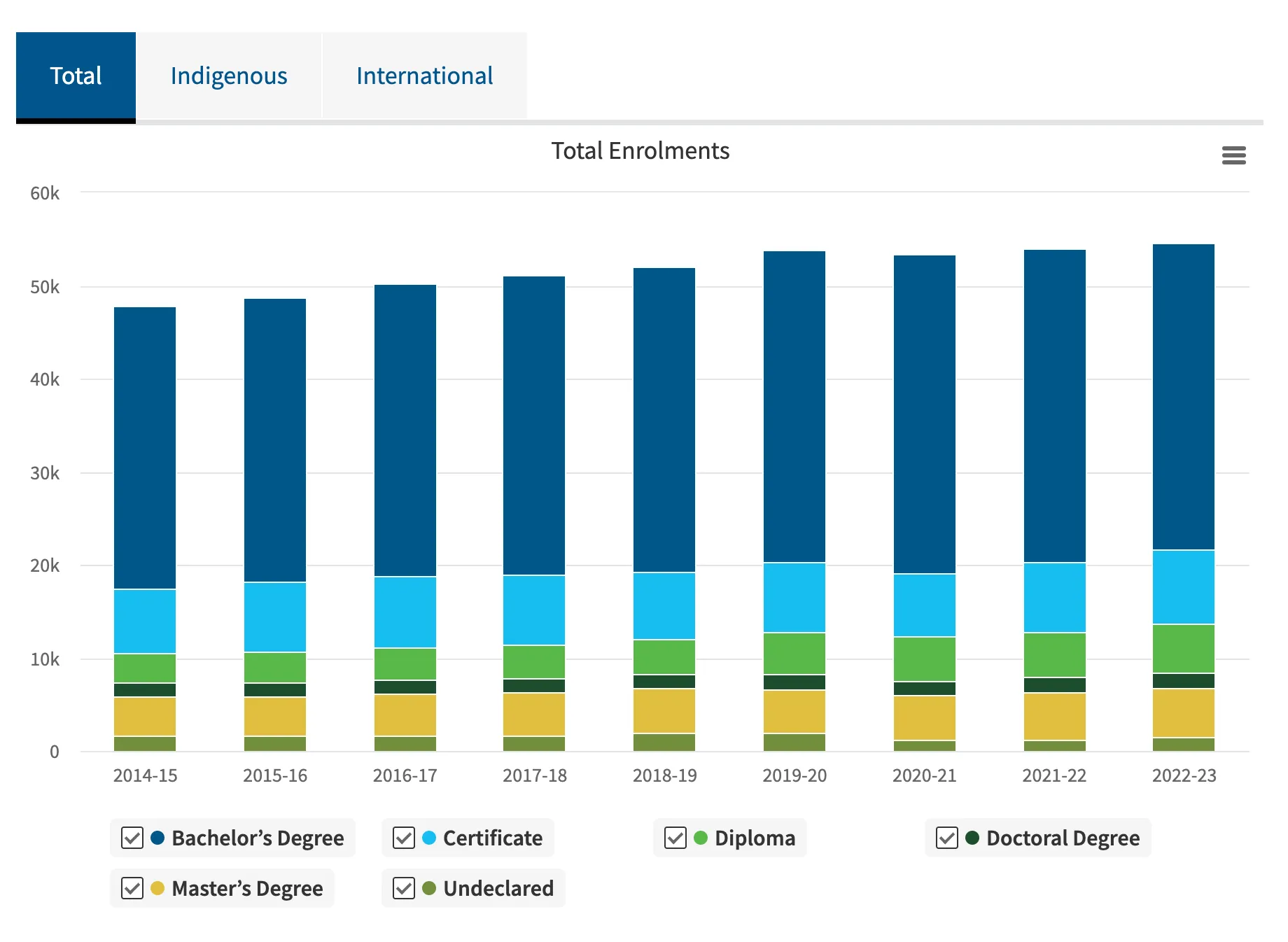1288x942 pixels.
Task: Click the green Diploma legend dot
Action: pyautogui.click(x=700, y=838)
